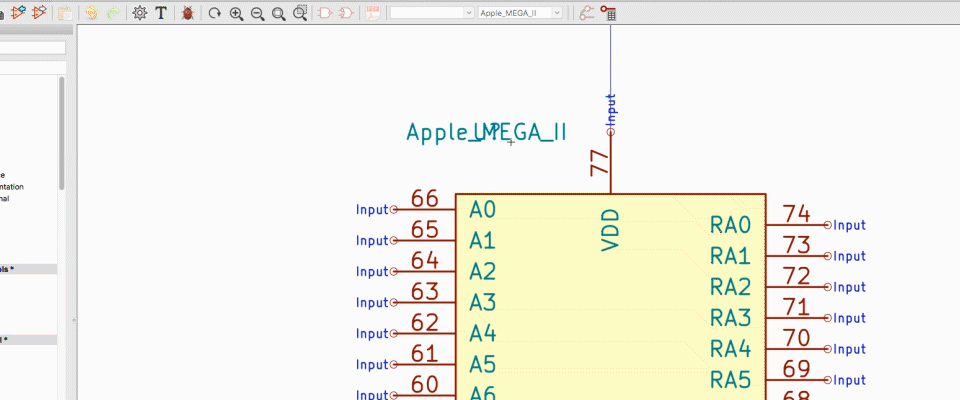Zoom out with the magnifier minus icon
This screenshot has height=400, width=960.
(258, 13)
